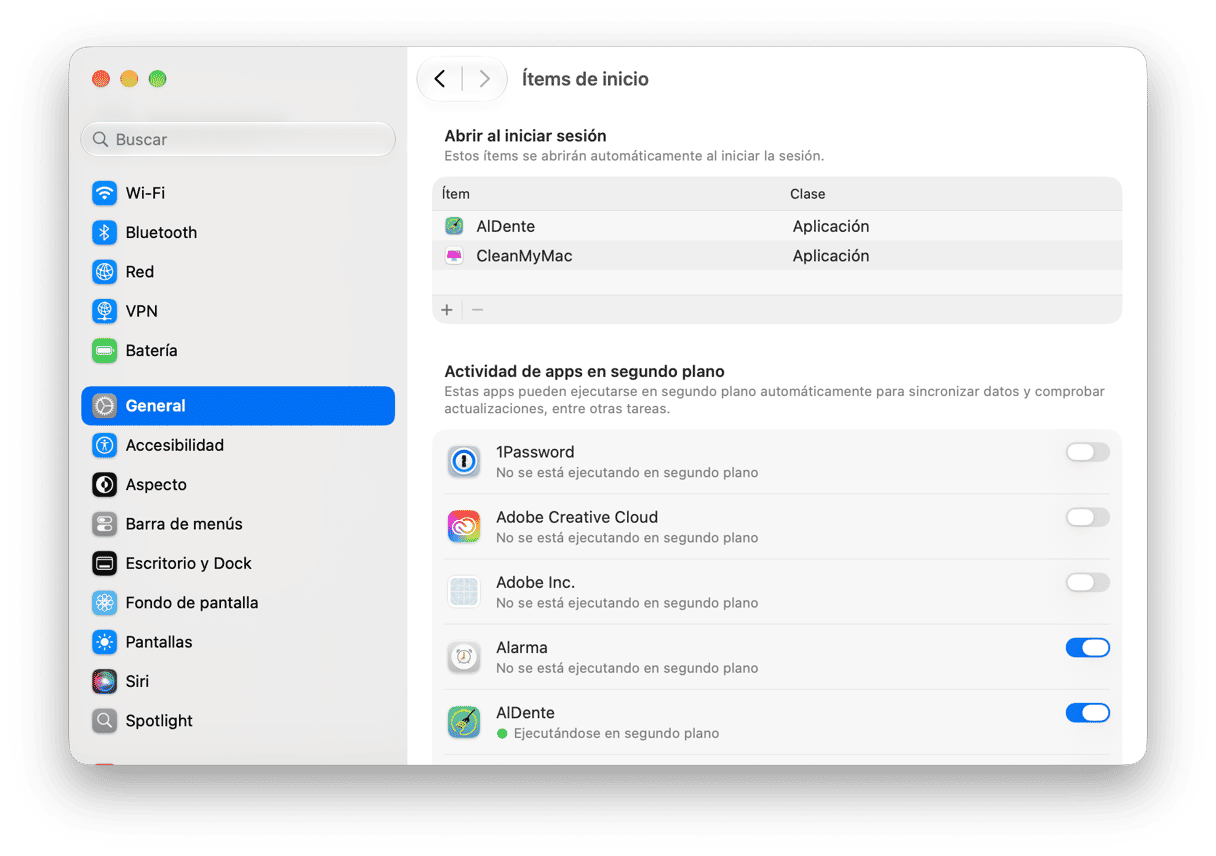Click Aplicación cell in CleanMyMac row
Image resolution: width=1216 pixels, height=856 pixels.
pyautogui.click(x=831, y=256)
